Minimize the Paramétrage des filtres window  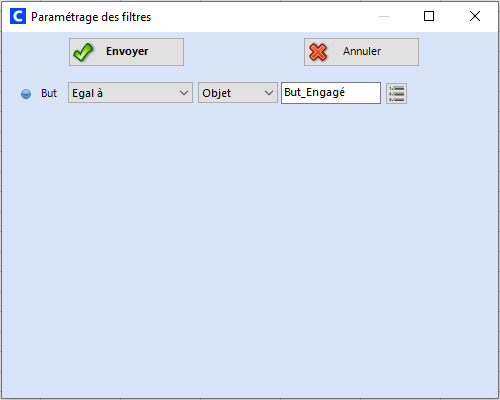(384, 16)
